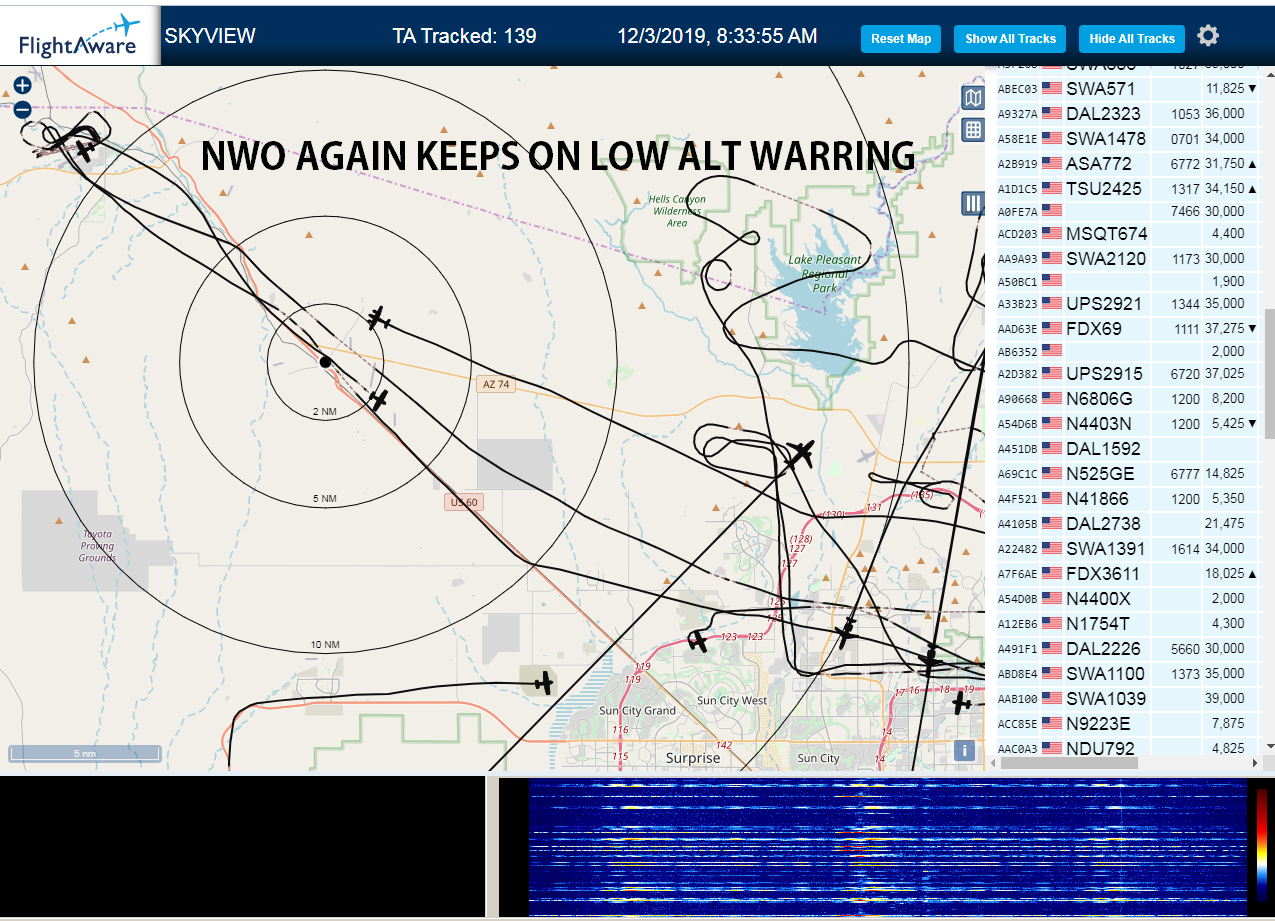
Task: Open the map info button
Action: click(964, 749)
